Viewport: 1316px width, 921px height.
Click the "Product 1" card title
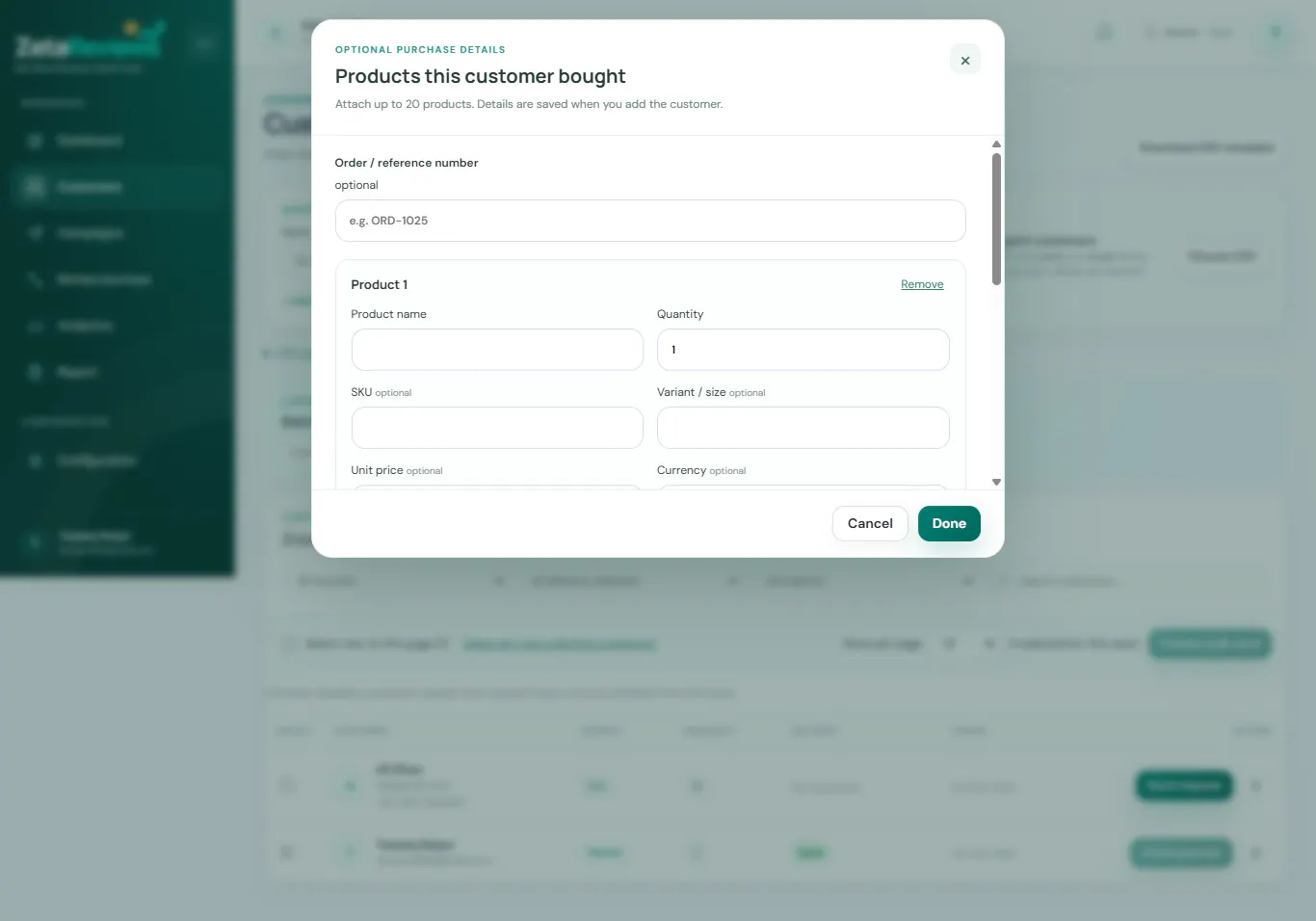[x=380, y=284]
